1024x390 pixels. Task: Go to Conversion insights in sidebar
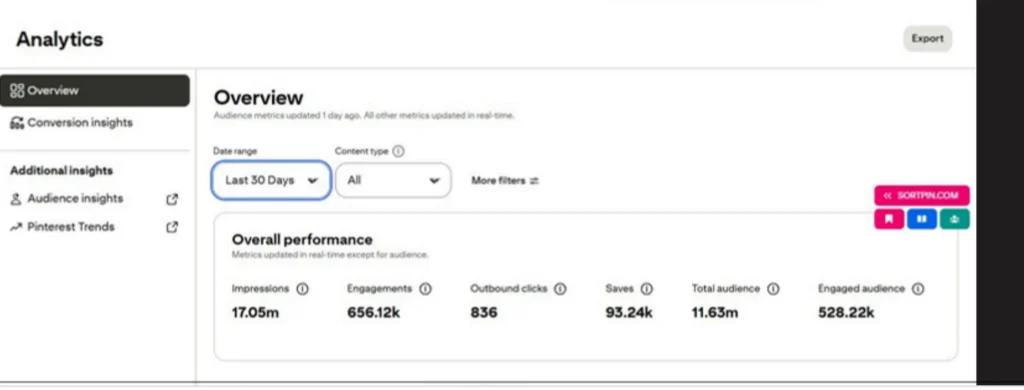click(71, 123)
